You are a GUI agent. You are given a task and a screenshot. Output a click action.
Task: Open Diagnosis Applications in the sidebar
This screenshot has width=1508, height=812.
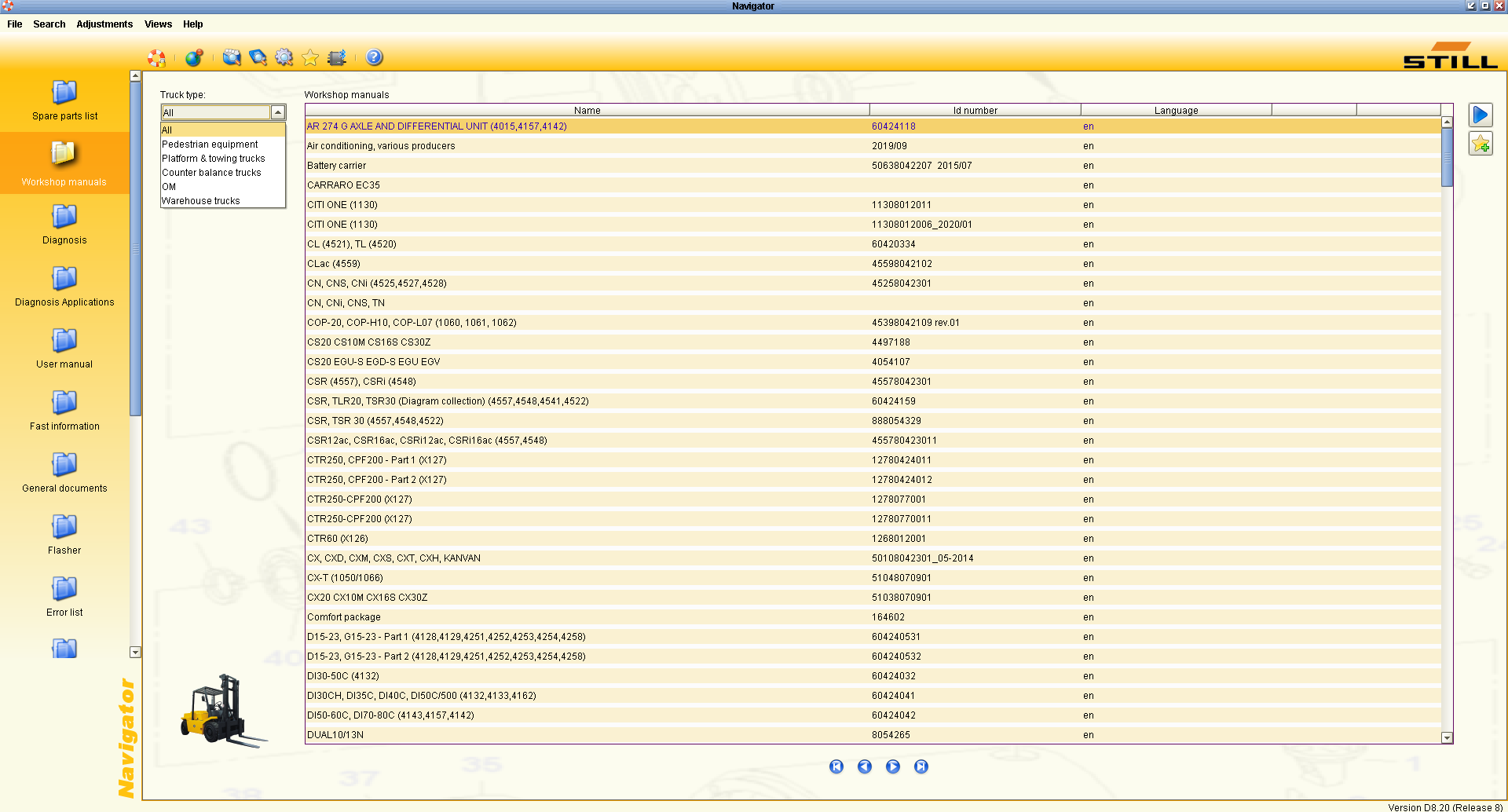pos(64,287)
